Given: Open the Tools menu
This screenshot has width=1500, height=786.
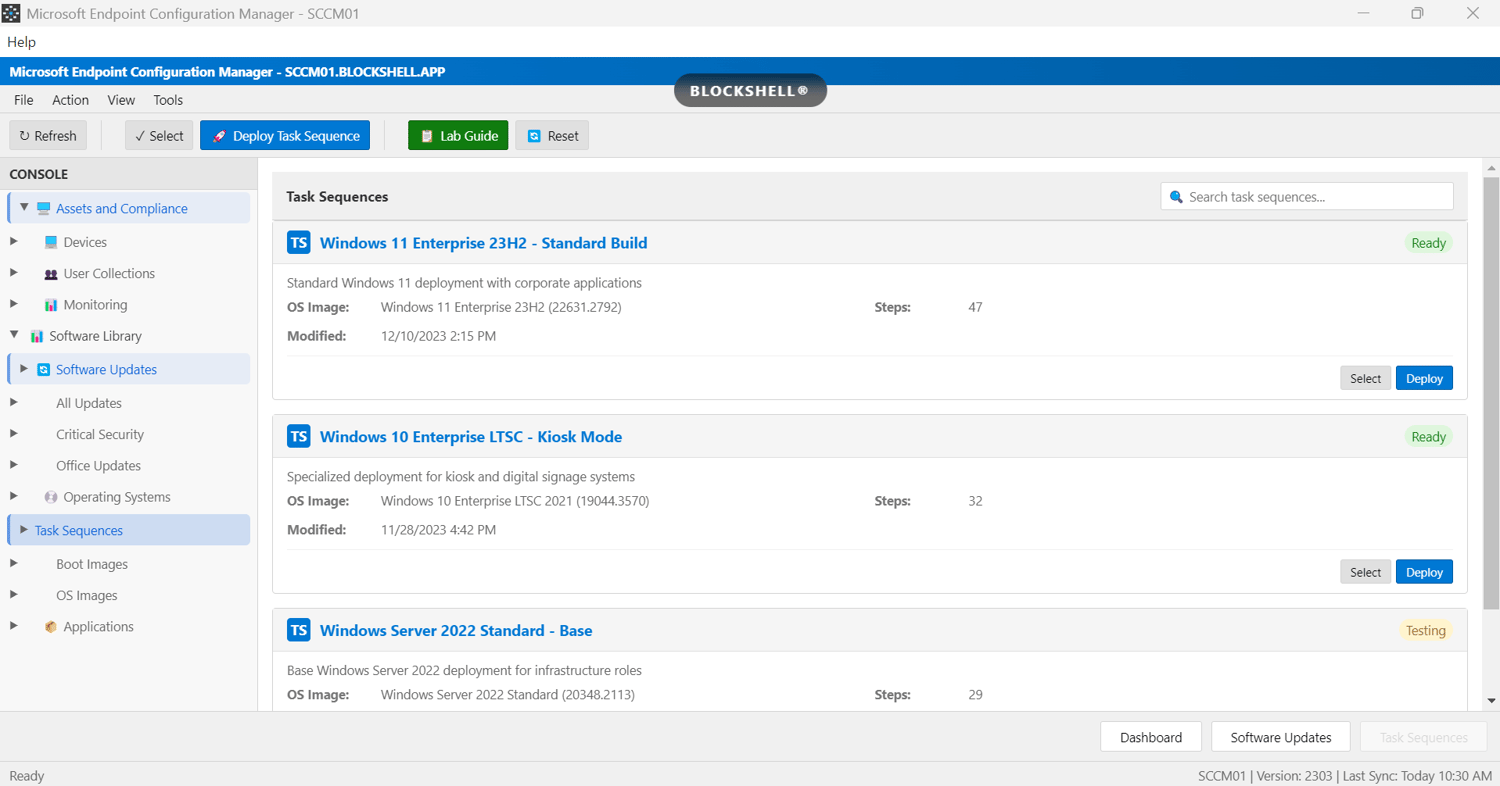Looking at the screenshot, I should tap(168, 100).
